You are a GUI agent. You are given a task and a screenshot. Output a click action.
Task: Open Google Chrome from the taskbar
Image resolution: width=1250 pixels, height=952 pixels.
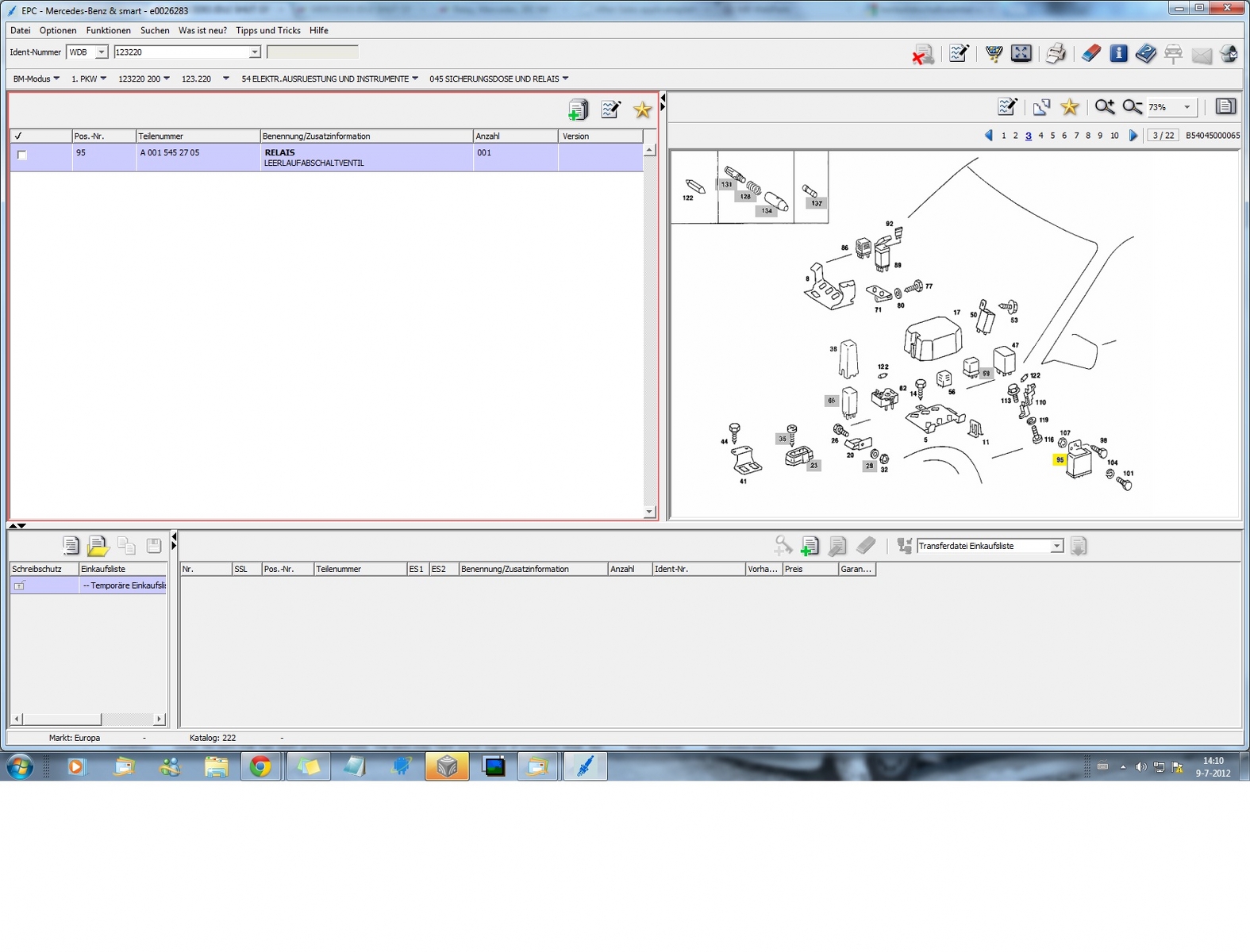tap(260, 766)
